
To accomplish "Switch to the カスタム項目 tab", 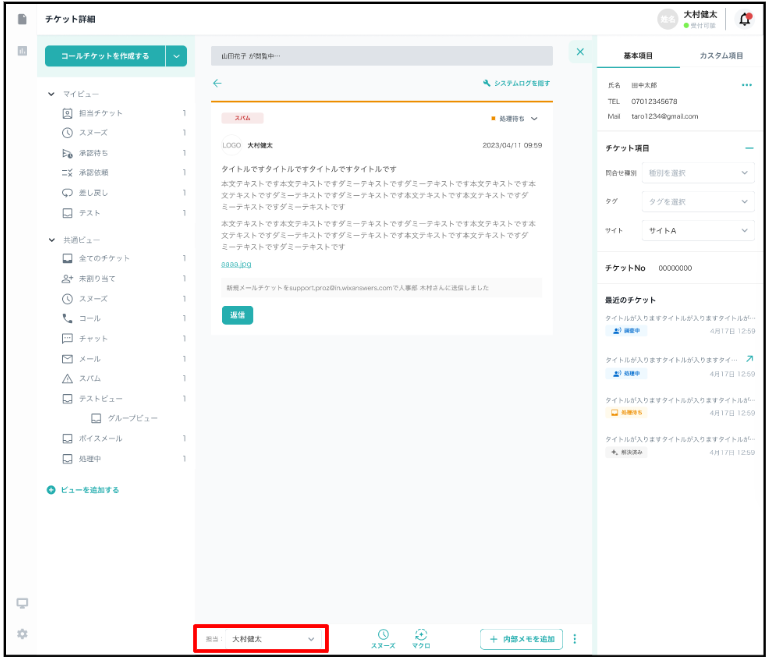I will pyautogui.click(x=721, y=56).
